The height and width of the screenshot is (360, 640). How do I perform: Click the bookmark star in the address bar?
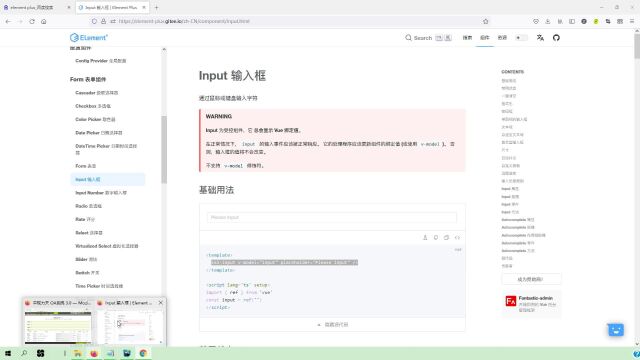(x=485, y=21)
